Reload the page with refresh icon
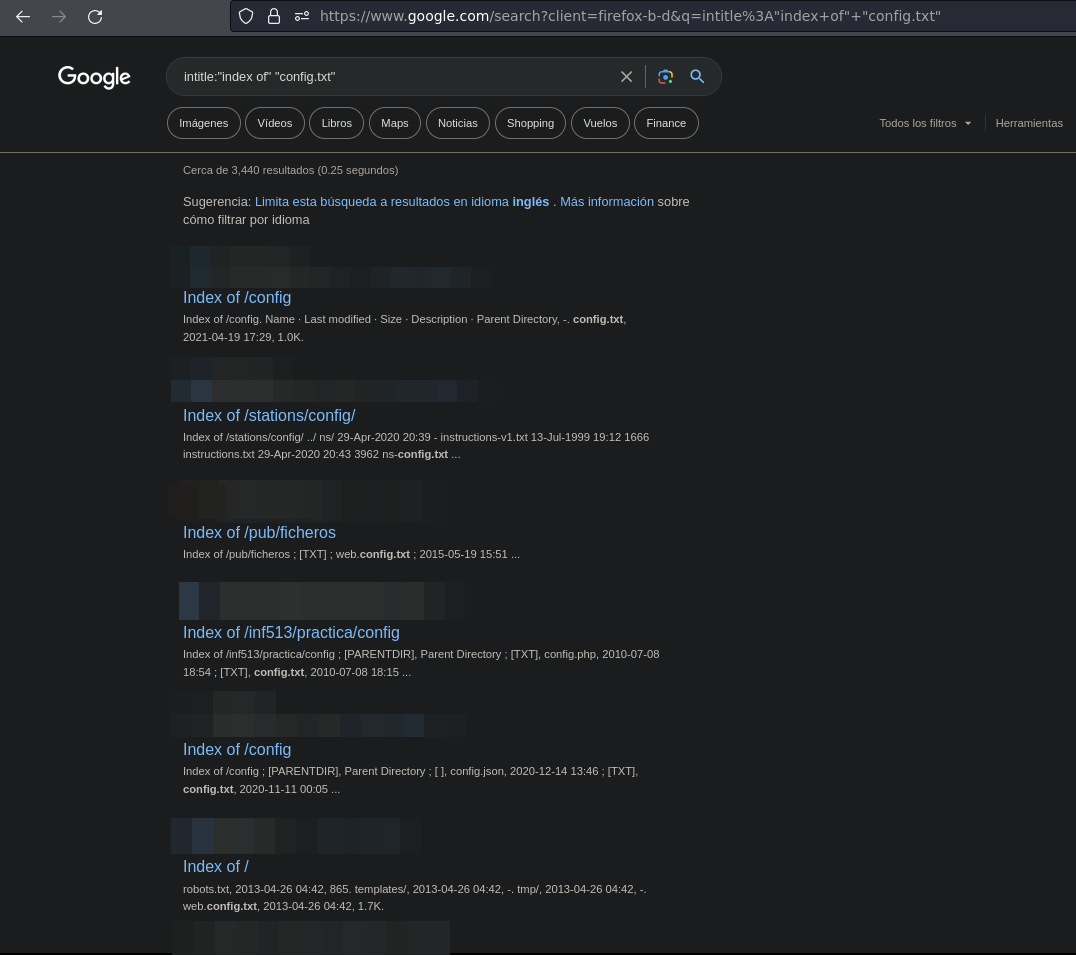This screenshot has width=1076, height=956. tap(95, 16)
